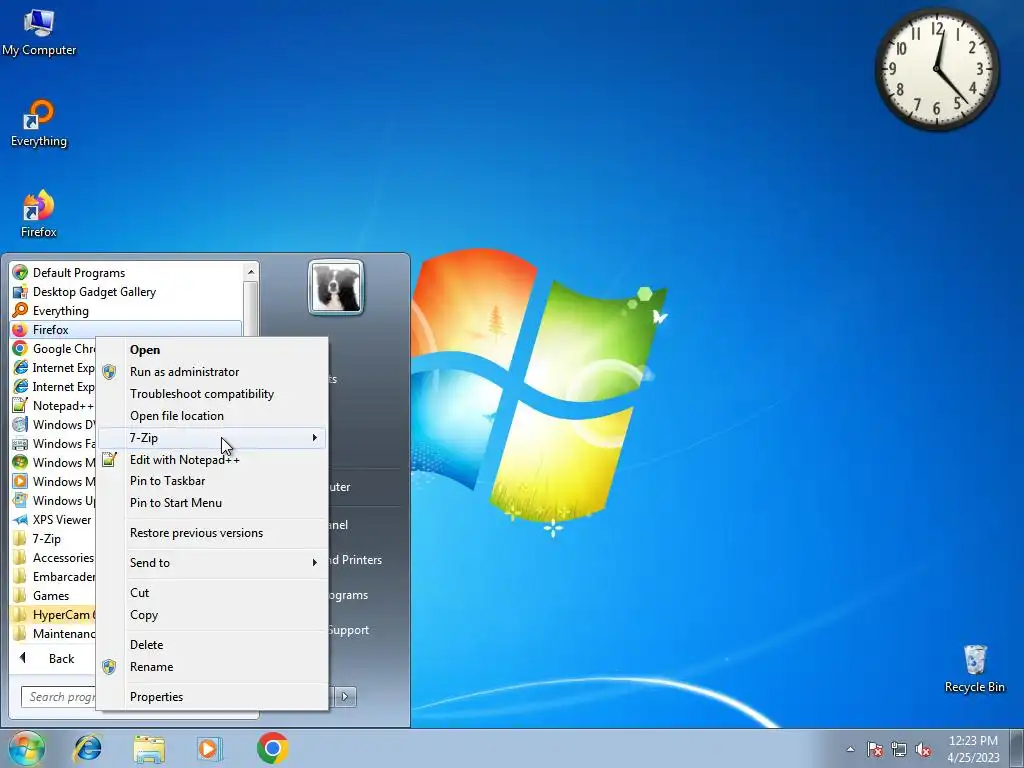
Task: Select the Everything desktop shortcut icon
Action: 39,123
